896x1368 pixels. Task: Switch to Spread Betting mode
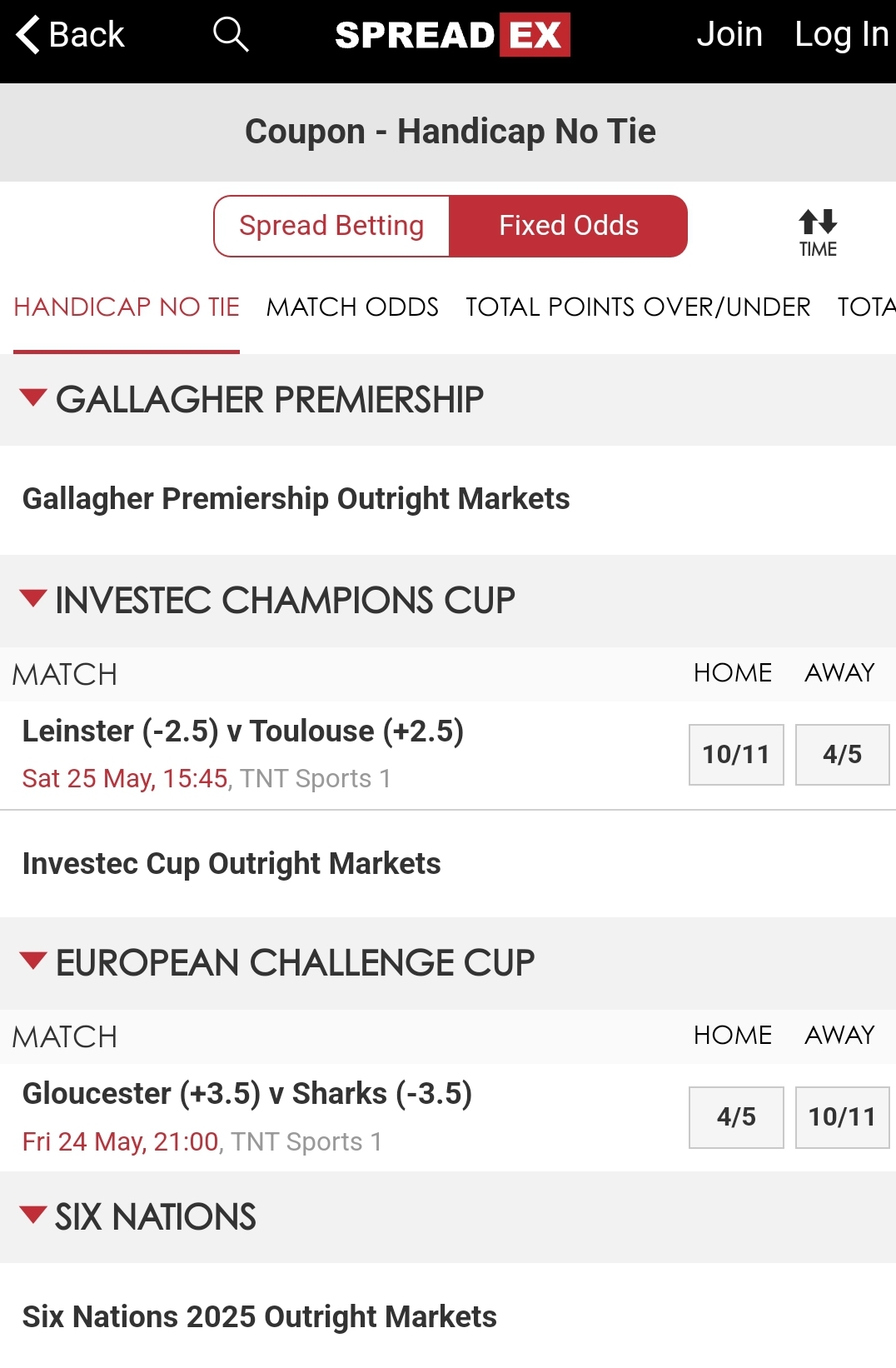point(331,226)
